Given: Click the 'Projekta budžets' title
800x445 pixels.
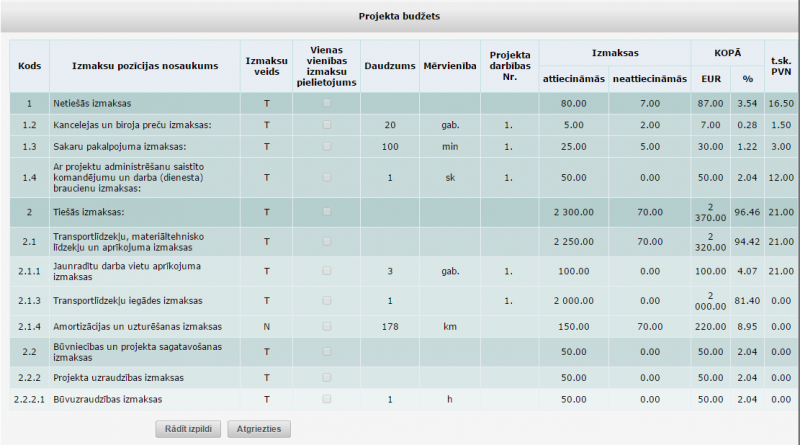Looking at the screenshot, I should coord(399,17).
